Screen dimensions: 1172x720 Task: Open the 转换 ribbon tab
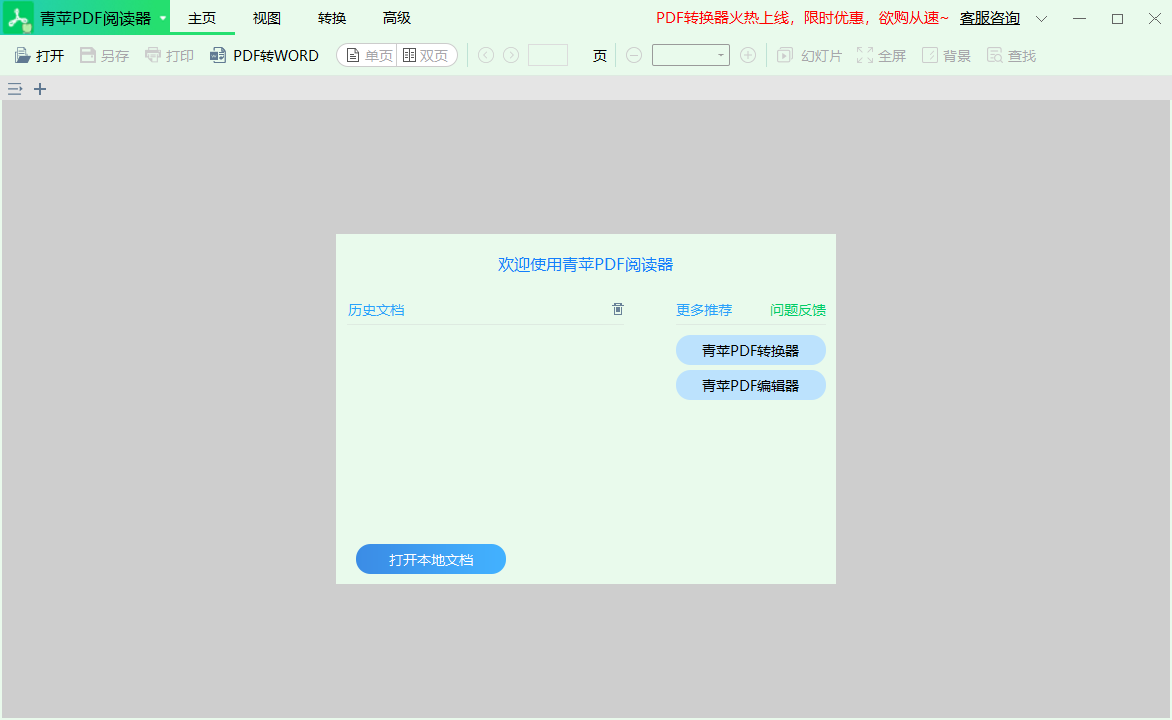tap(331, 17)
